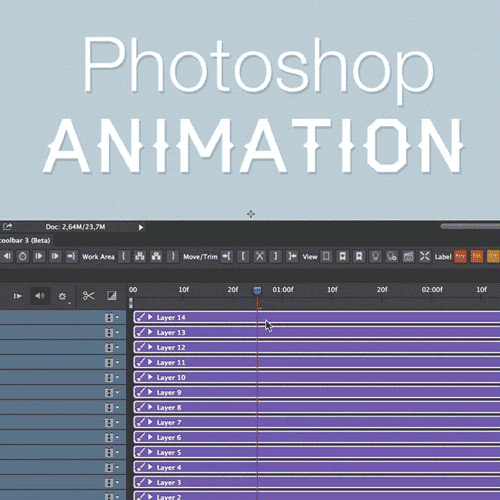Click the empty rectangle icon next to View

326,256
